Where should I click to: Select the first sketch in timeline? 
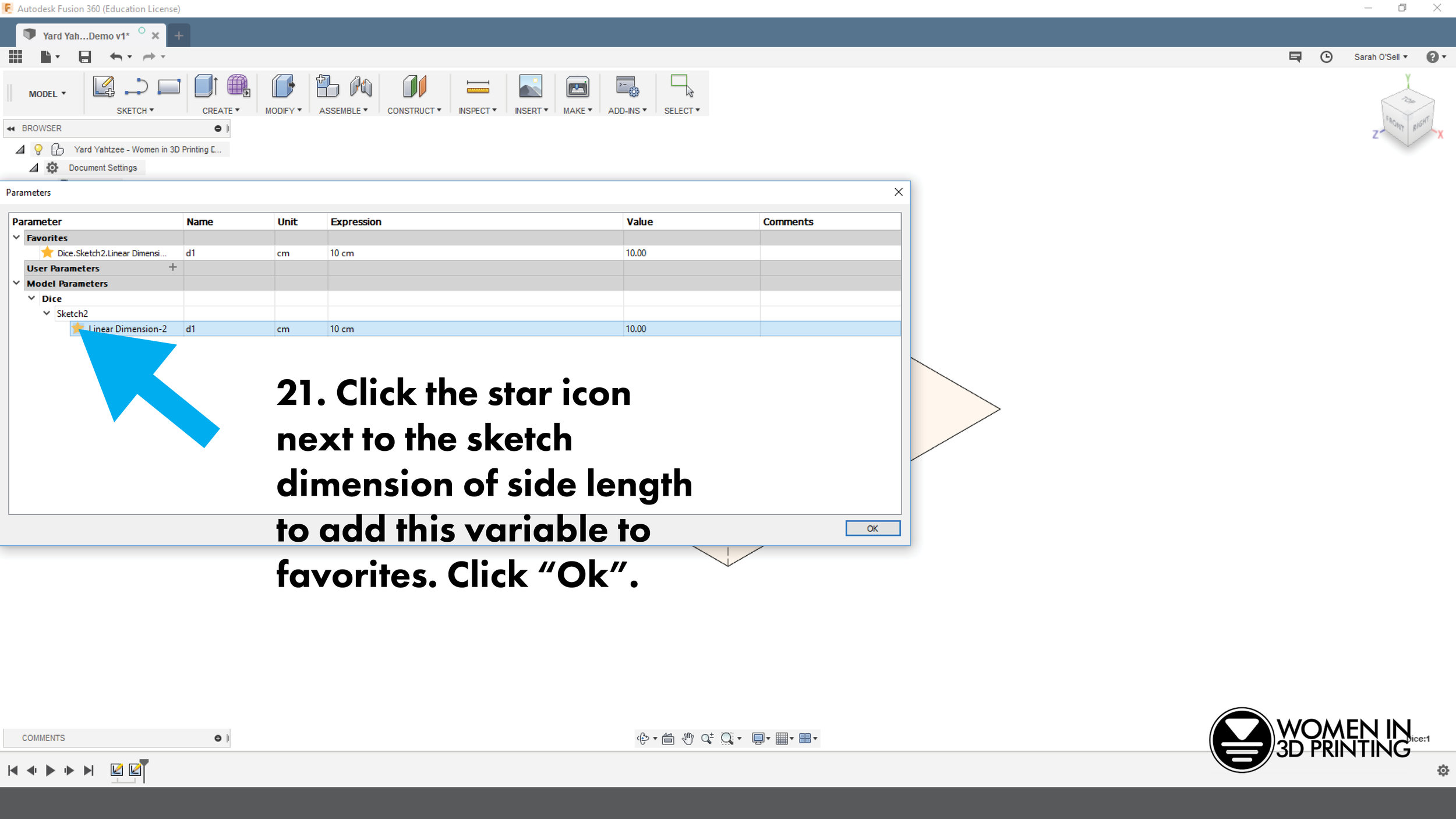coord(116,770)
